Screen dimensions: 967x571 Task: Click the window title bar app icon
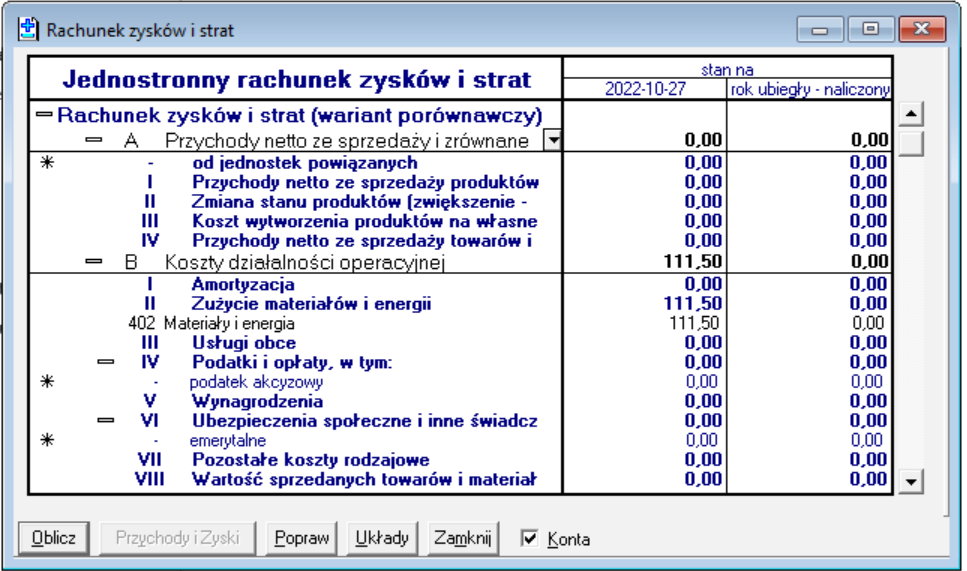click(x=30, y=30)
